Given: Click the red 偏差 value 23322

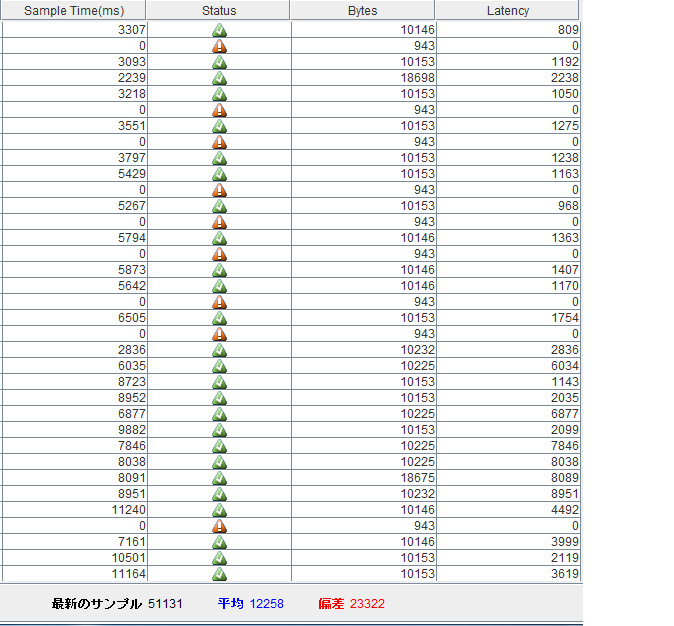Looking at the screenshot, I should tap(367, 604).
